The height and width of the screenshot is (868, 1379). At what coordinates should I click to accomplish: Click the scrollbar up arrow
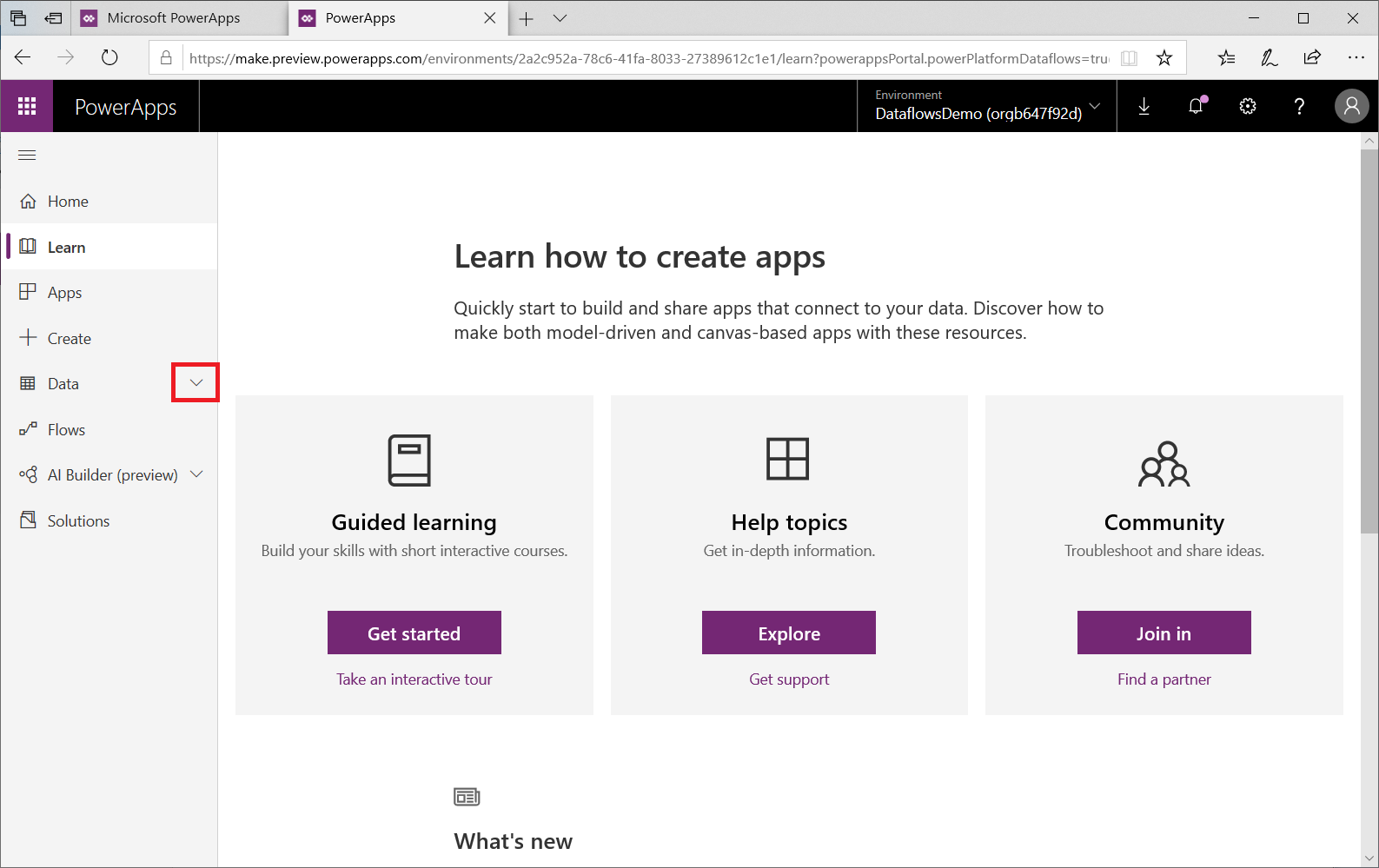tap(1369, 140)
